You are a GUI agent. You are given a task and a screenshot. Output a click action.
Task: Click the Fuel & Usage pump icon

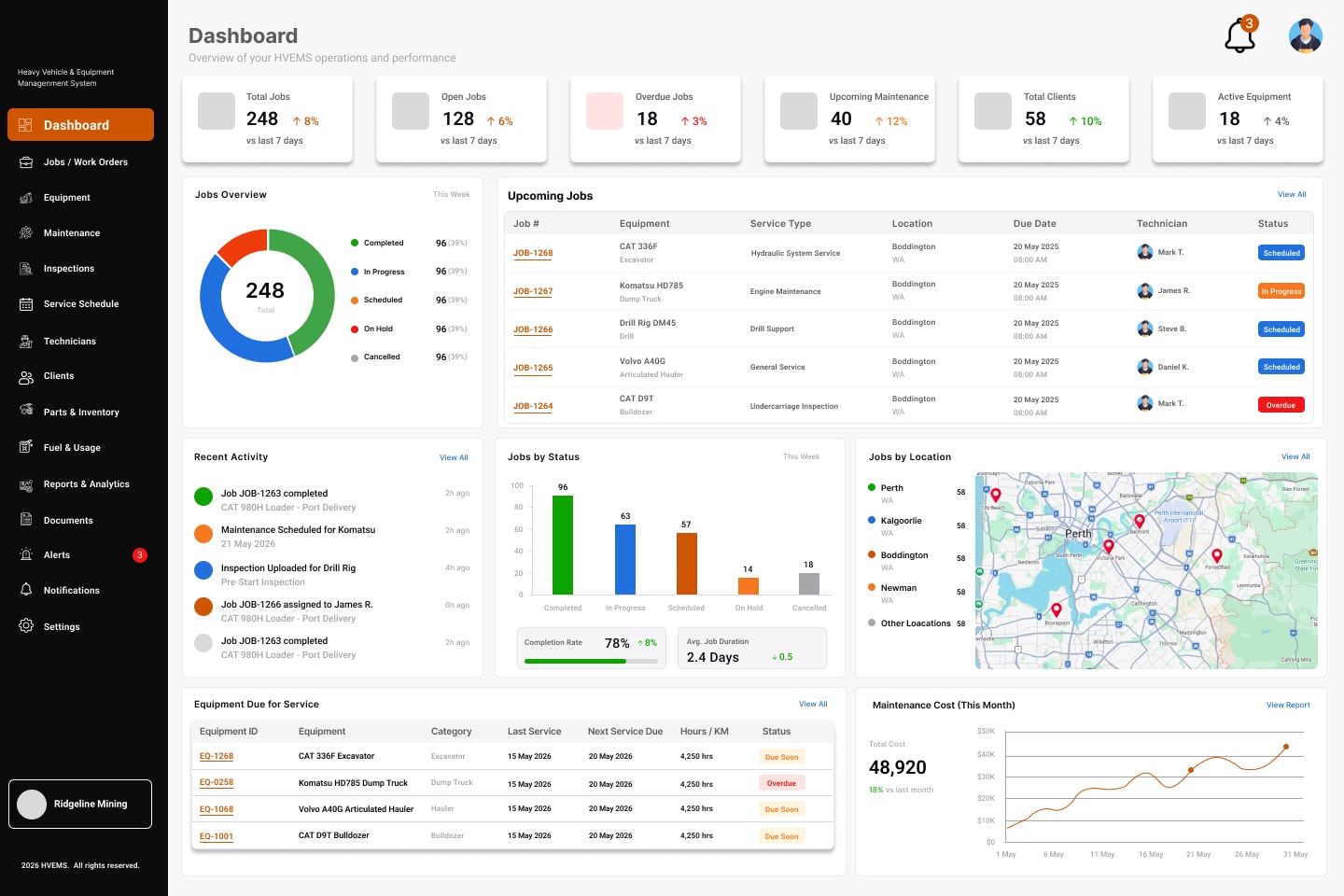(26, 447)
